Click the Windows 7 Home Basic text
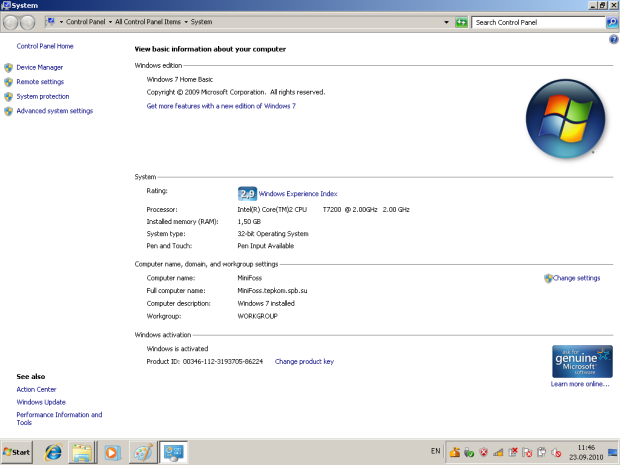This screenshot has height=465, width=620. (x=180, y=79)
